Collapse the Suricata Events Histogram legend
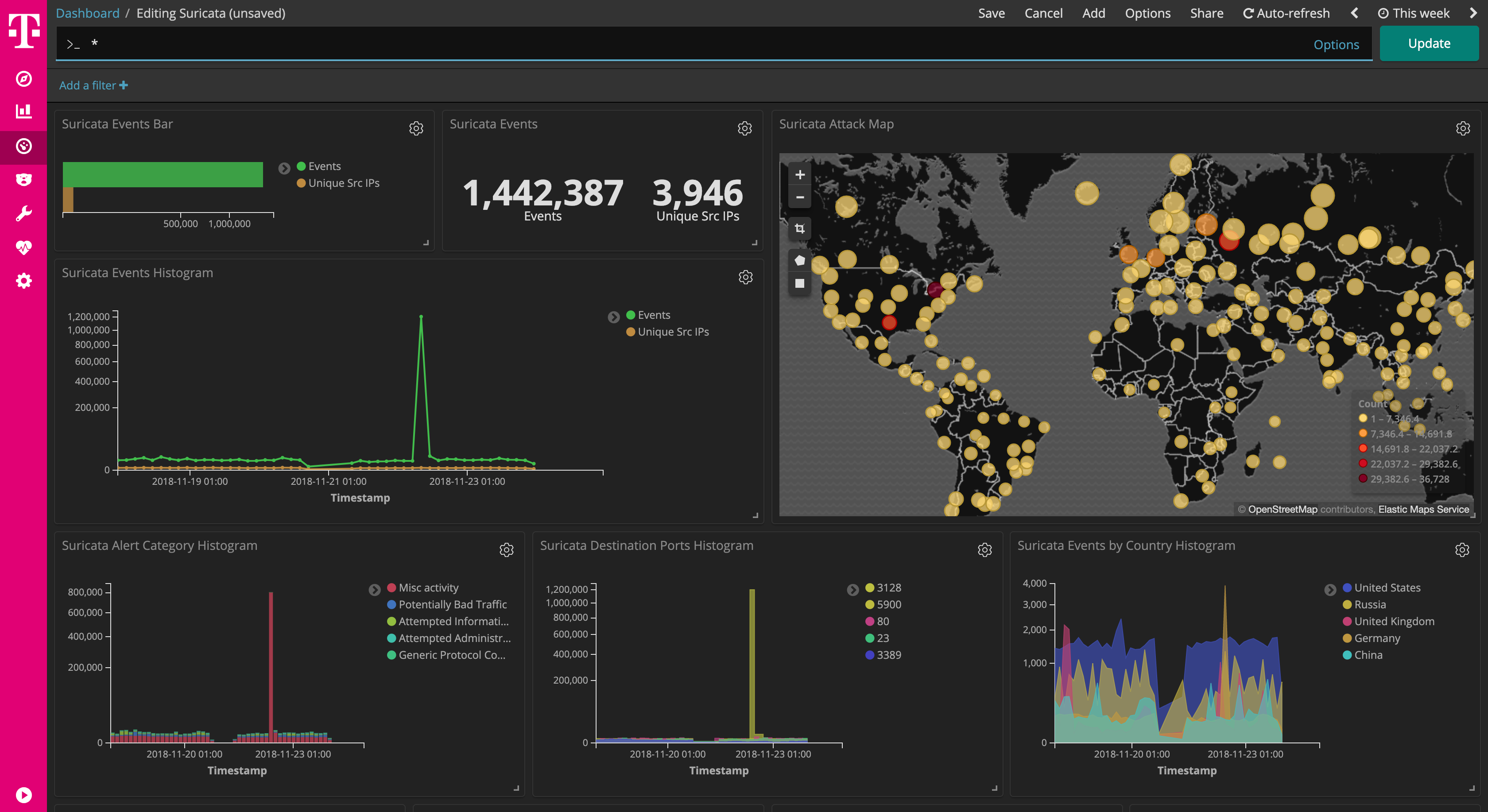The height and width of the screenshot is (812, 1488). point(613,317)
